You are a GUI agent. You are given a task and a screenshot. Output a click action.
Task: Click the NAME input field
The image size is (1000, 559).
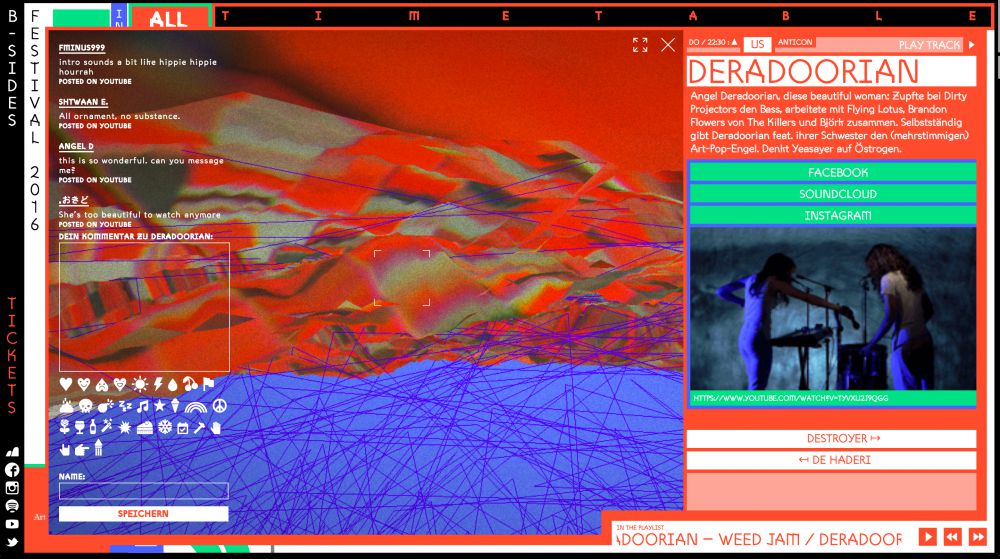pos(144,491)
